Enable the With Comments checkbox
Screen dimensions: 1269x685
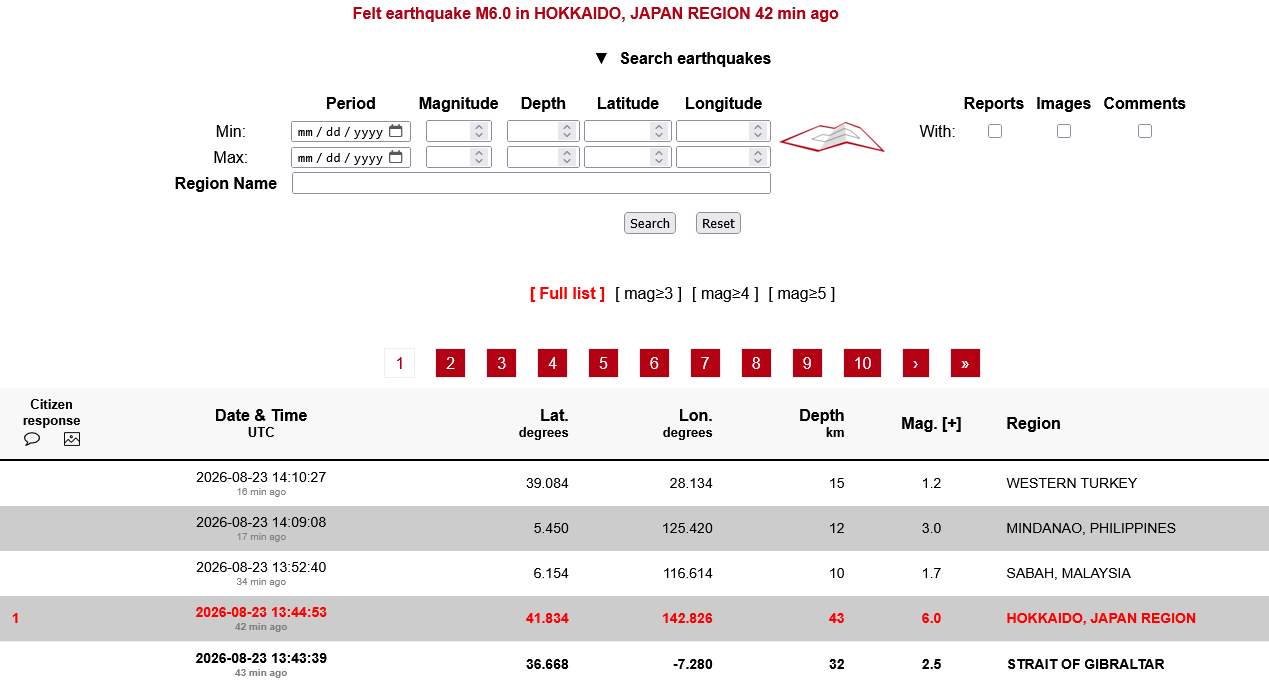pyautogui.click(x=1145, y=131)
